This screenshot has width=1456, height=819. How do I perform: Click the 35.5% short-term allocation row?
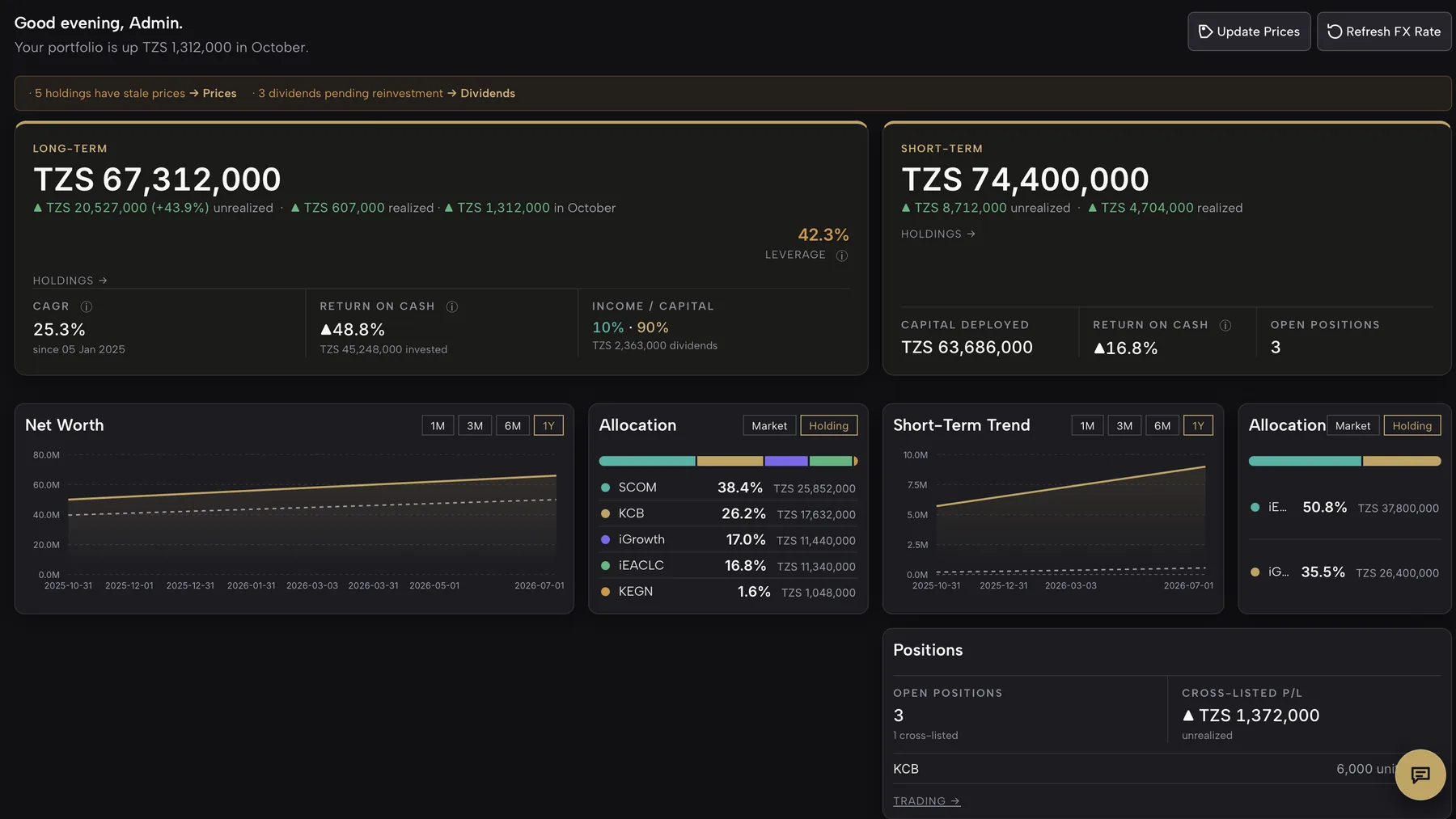[x=1344, y=572]
